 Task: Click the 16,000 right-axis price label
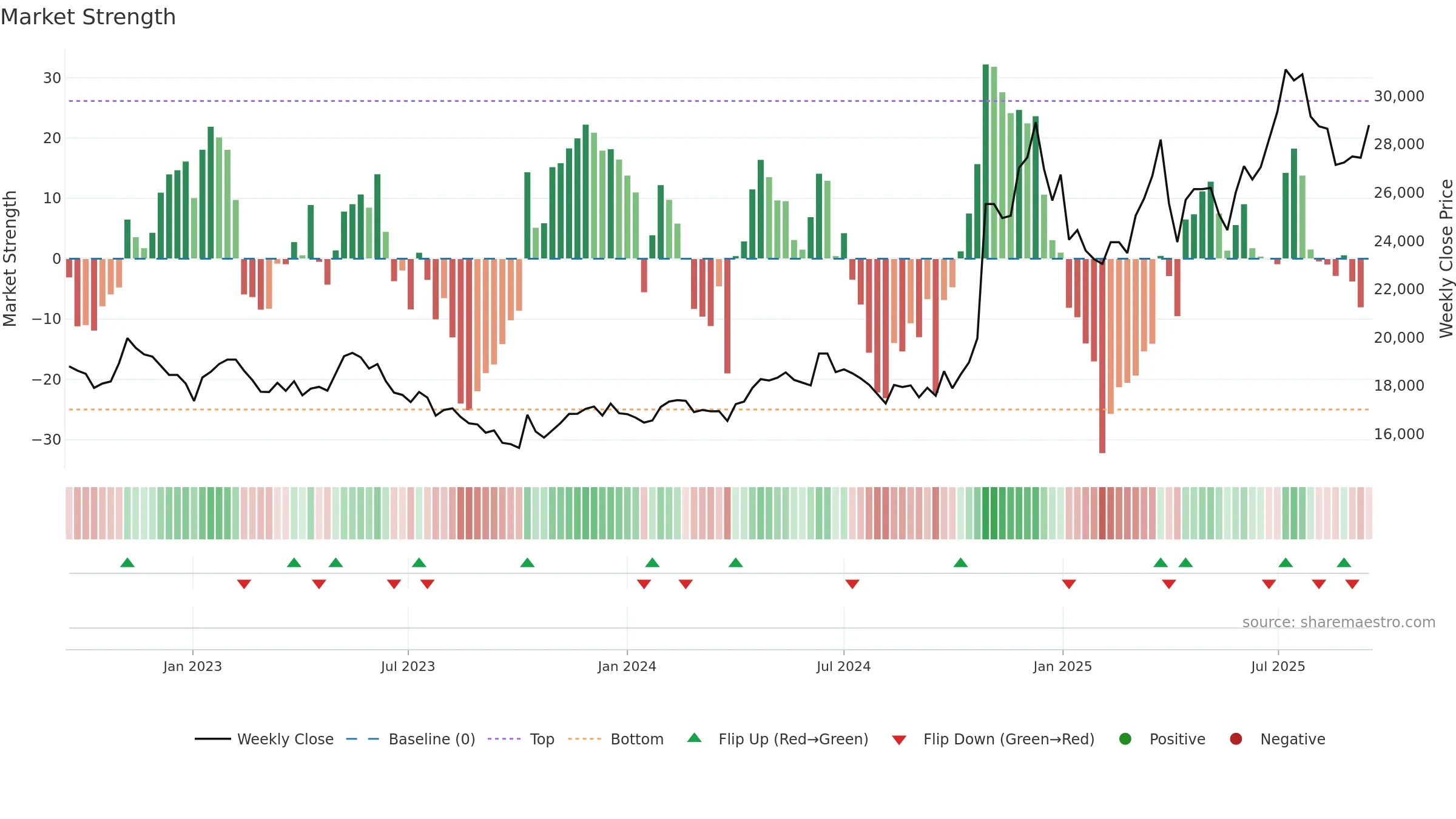1399,434
